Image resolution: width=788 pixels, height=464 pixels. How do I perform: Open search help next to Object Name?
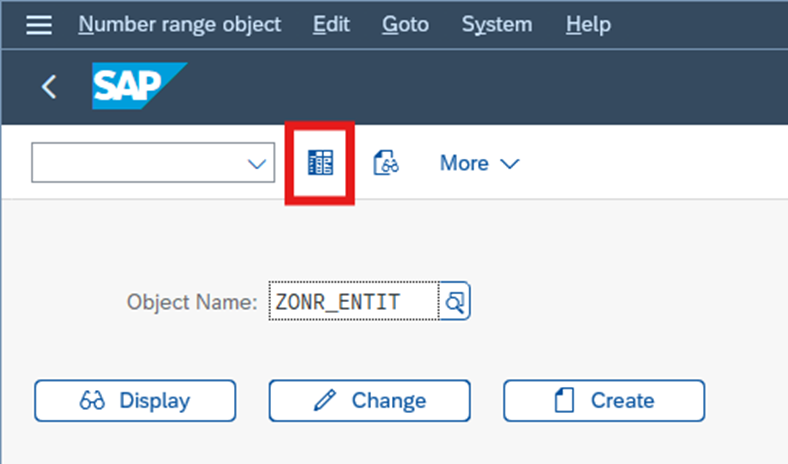click(x=455, y=302)
